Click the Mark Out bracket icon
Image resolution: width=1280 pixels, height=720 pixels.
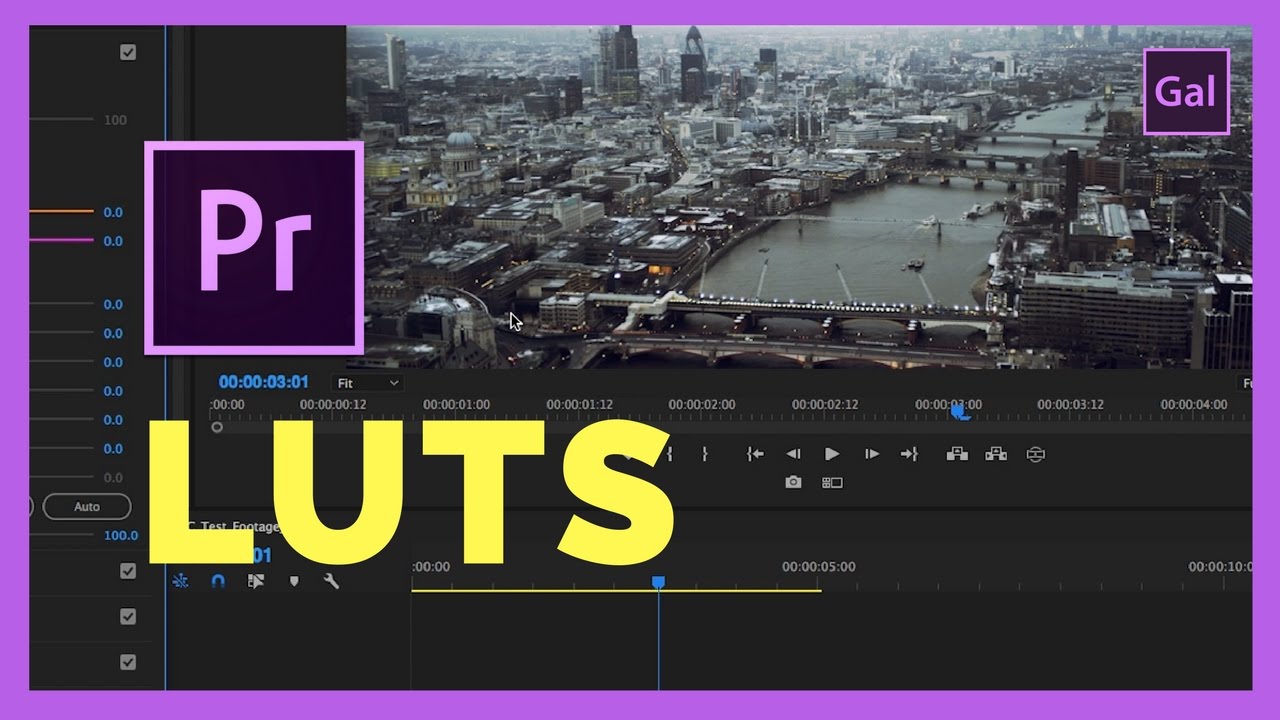[705, 454]
